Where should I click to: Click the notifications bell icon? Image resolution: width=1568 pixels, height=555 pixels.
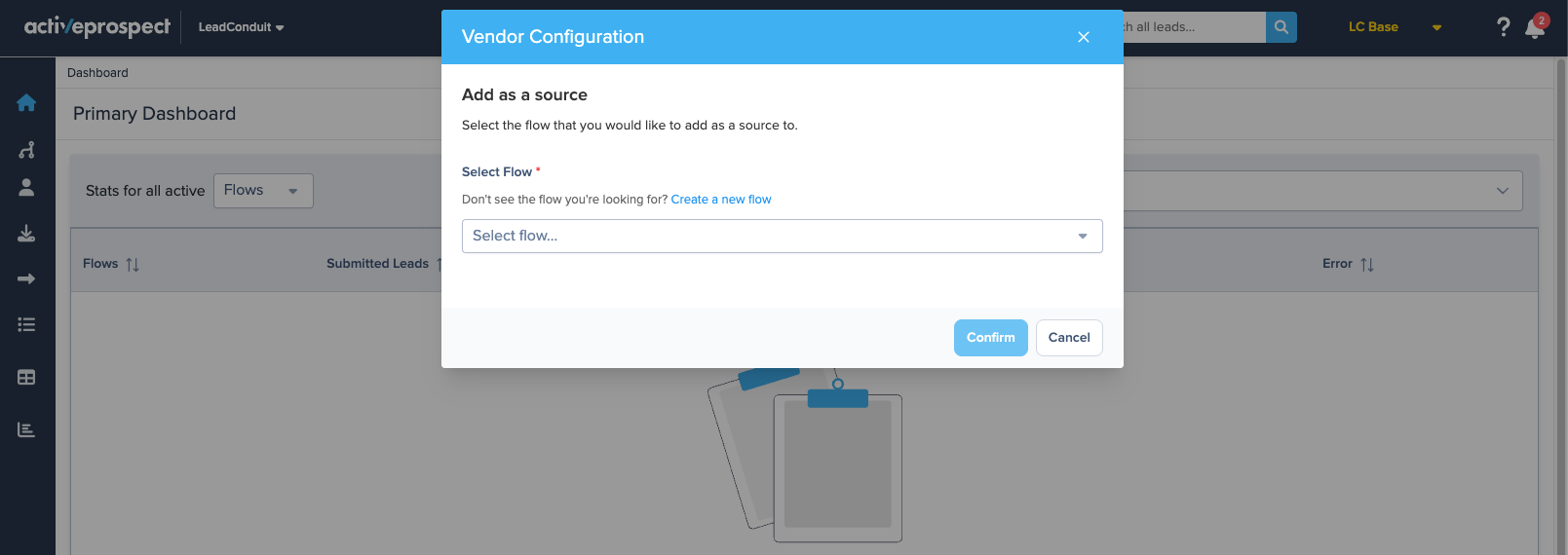point(1534,27)
